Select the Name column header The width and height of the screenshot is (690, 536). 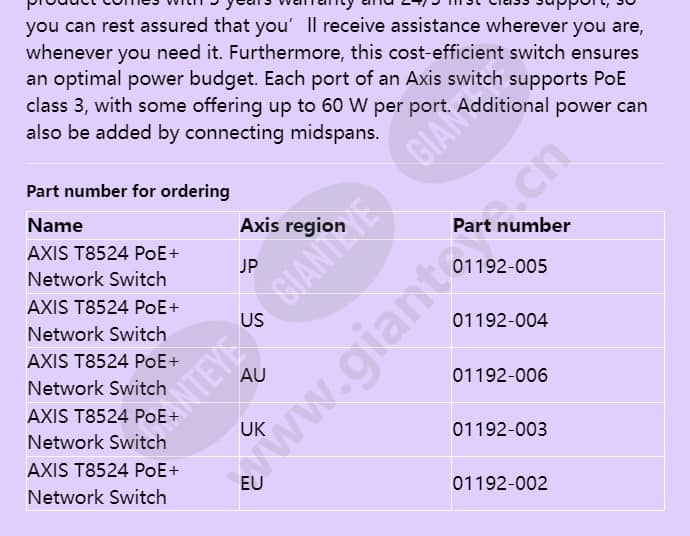pyautogui.click(x=55, y=226)
